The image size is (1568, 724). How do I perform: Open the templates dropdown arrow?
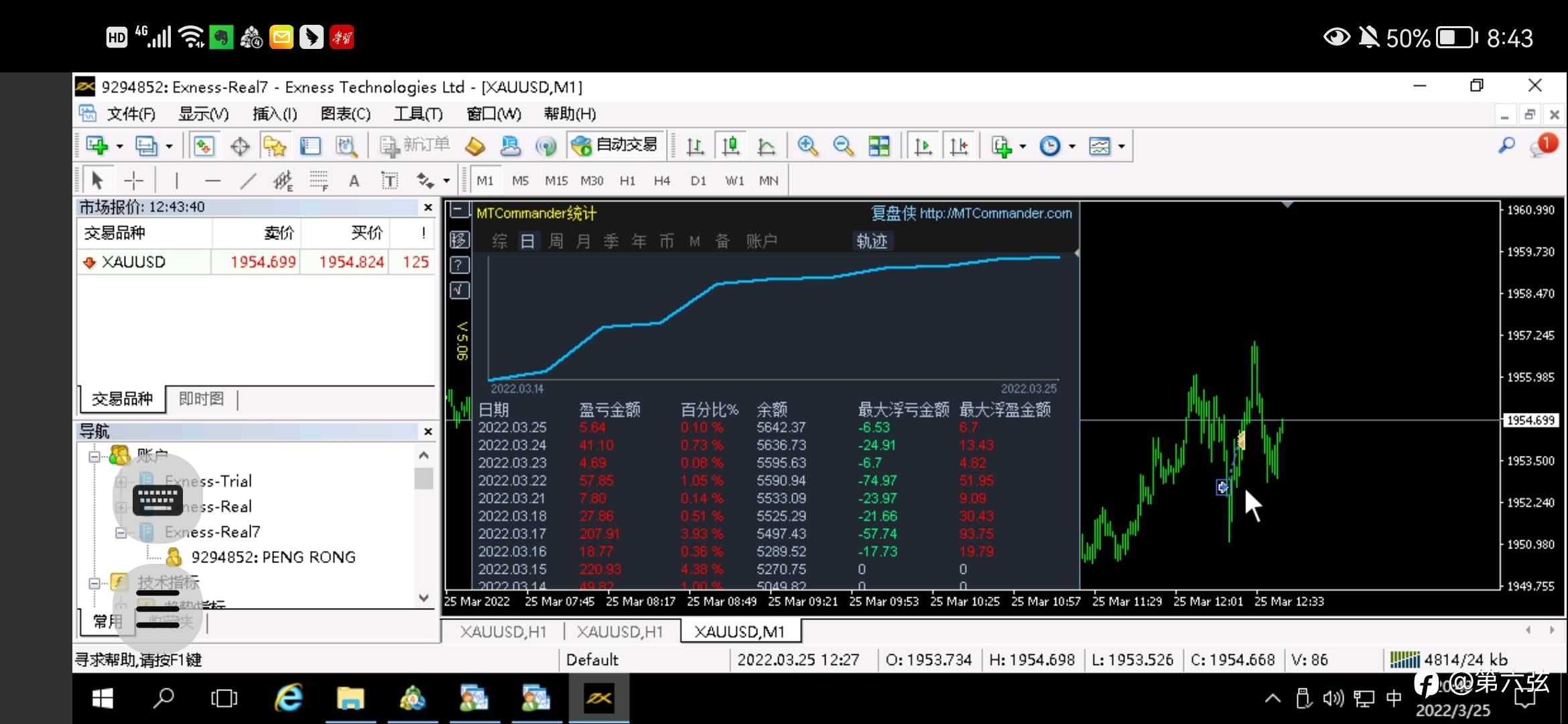tap(1122, 146)
